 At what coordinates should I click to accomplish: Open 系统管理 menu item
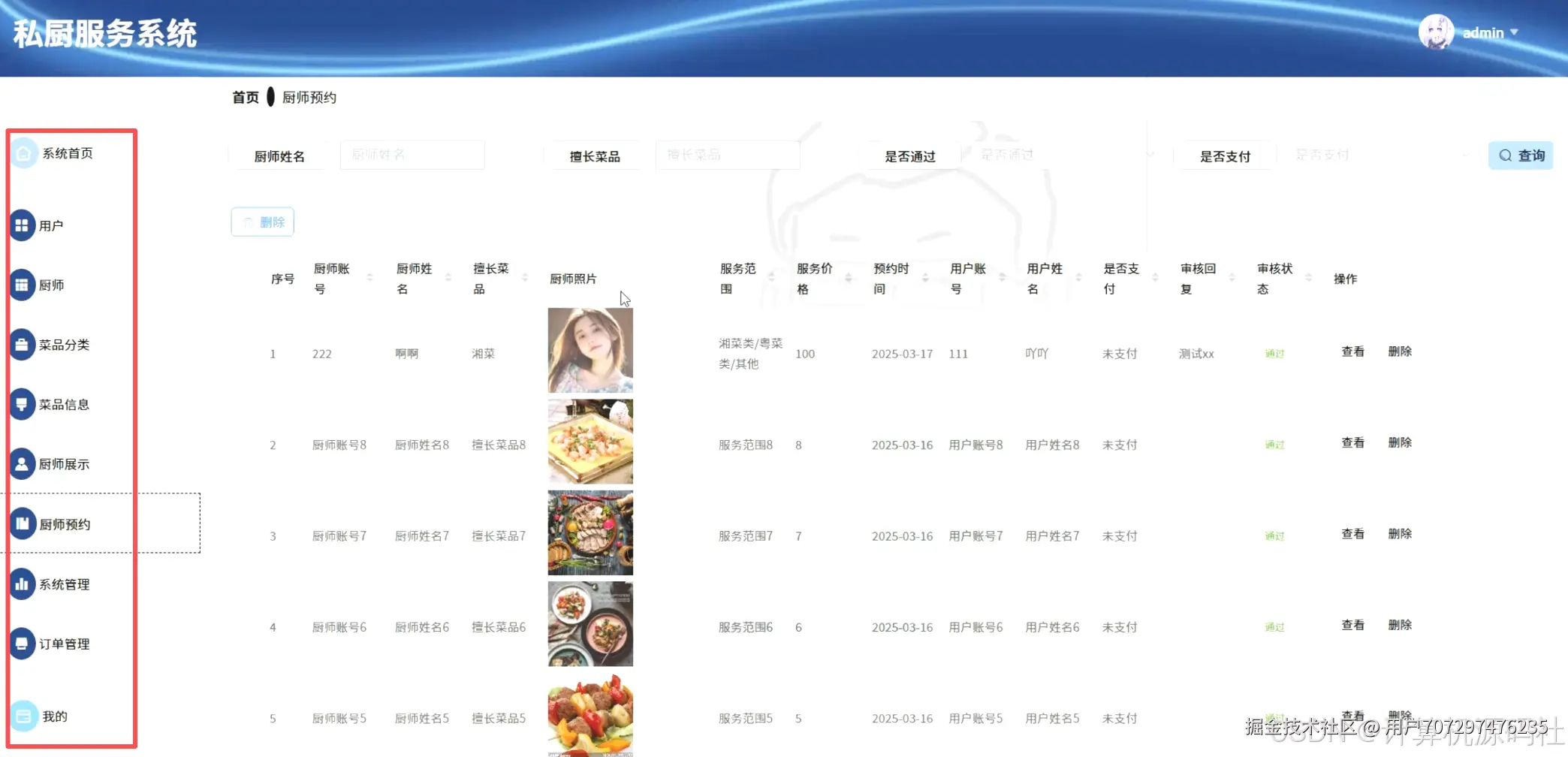click(x=65, y=584)
